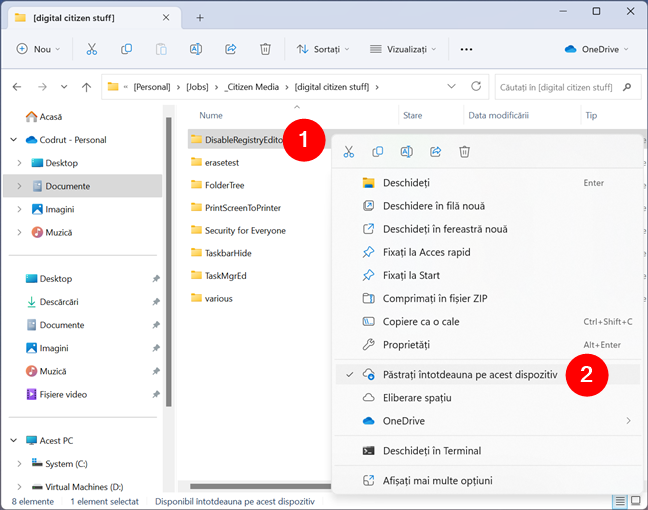Switch to Details view in the status bar
Image resolution: width=648 pixels, height=510 pixels.
(619, 501)
